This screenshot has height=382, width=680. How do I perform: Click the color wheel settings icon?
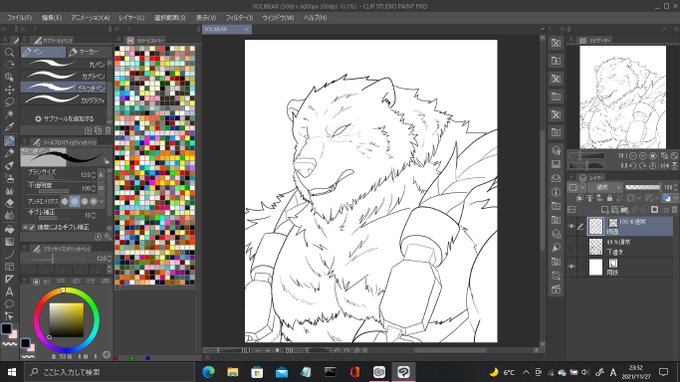click(x=107, y=355)
